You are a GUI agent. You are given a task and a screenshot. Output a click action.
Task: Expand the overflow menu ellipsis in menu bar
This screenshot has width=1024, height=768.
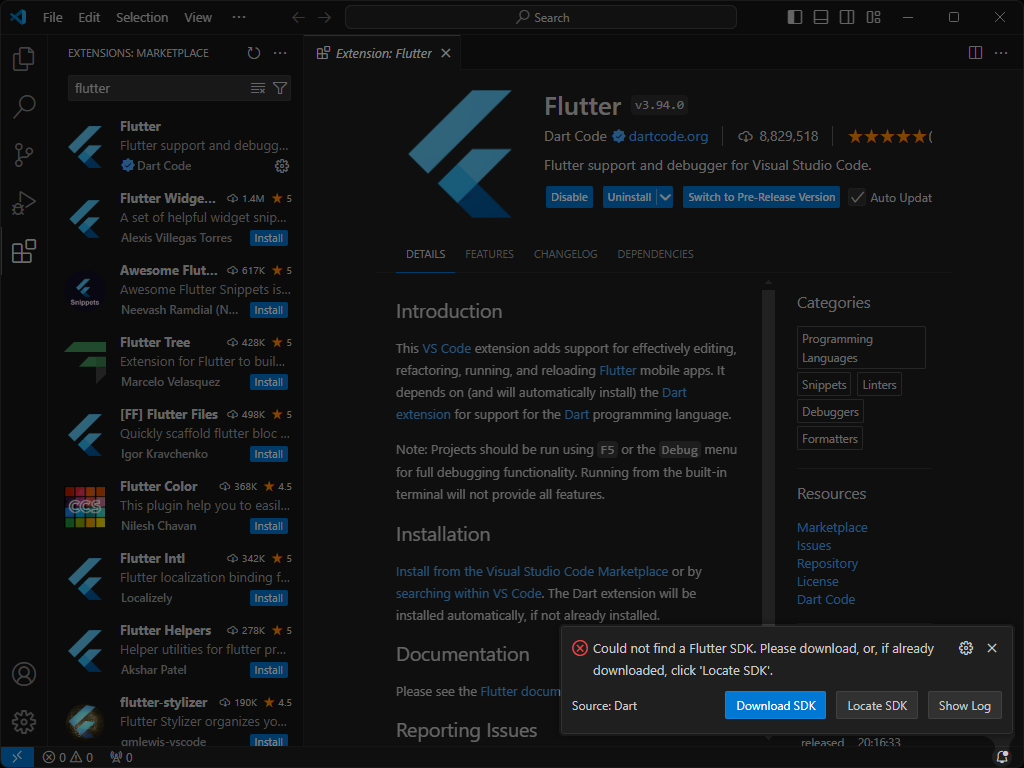pos(239,18)
